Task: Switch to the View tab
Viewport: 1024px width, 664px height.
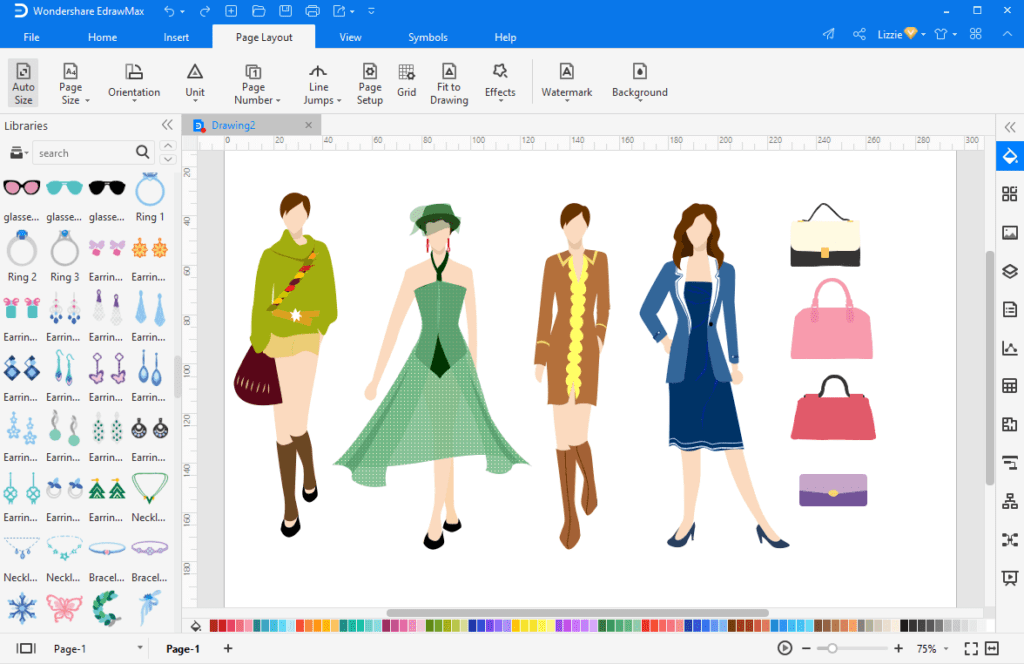Action: pyautogui.click(x=349, y=36)
